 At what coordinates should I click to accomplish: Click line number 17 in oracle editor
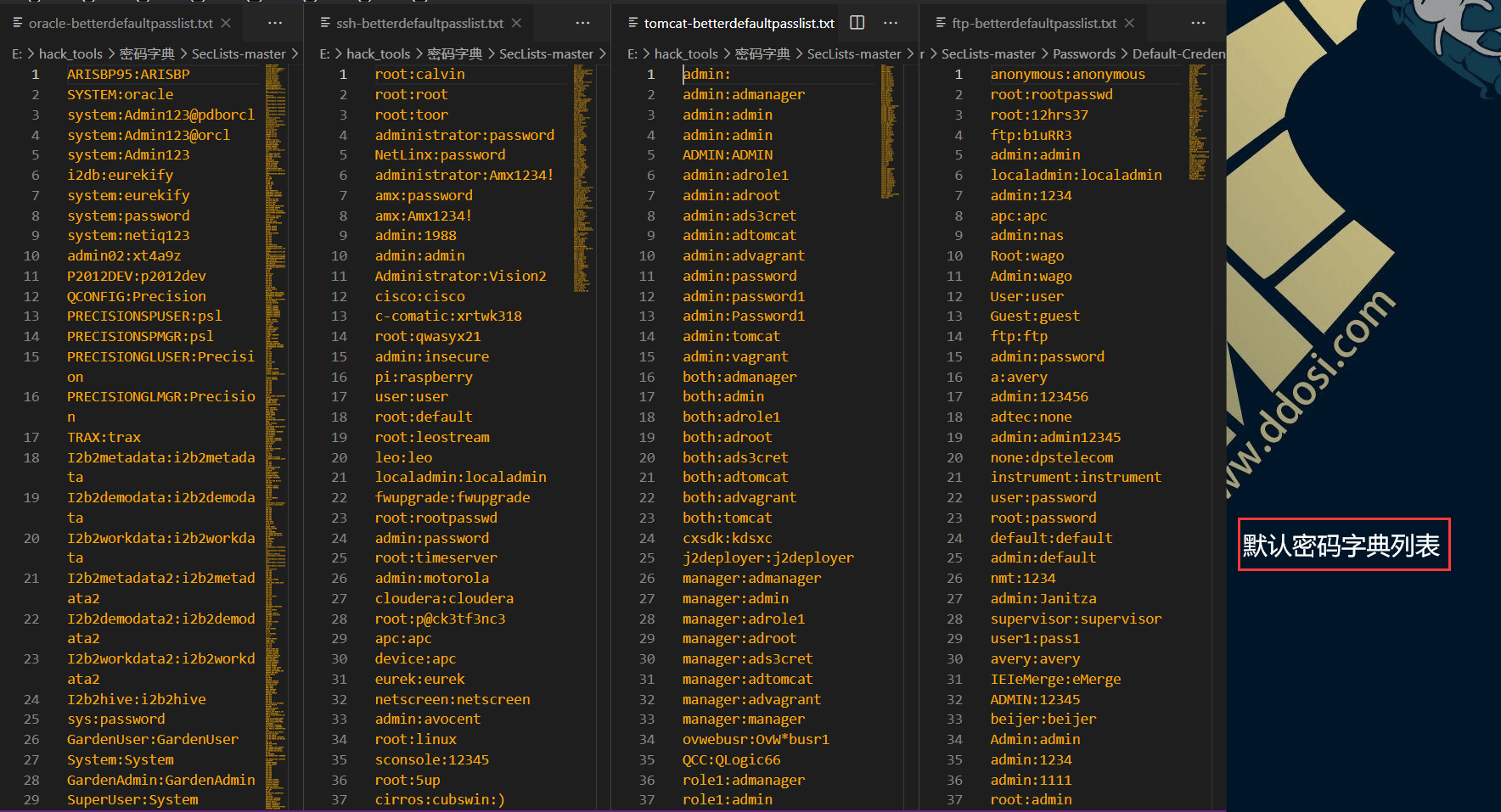31,437
